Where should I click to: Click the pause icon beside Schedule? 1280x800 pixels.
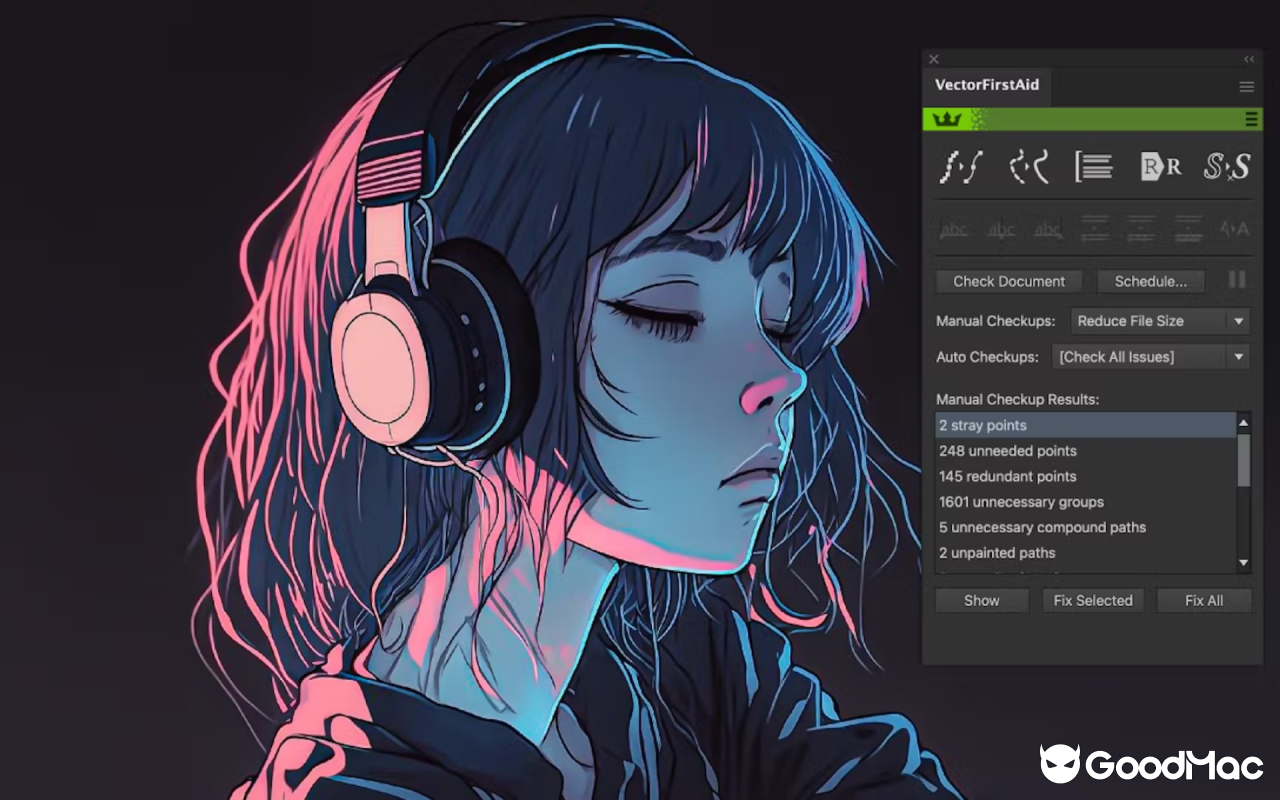coord(1237,281)
